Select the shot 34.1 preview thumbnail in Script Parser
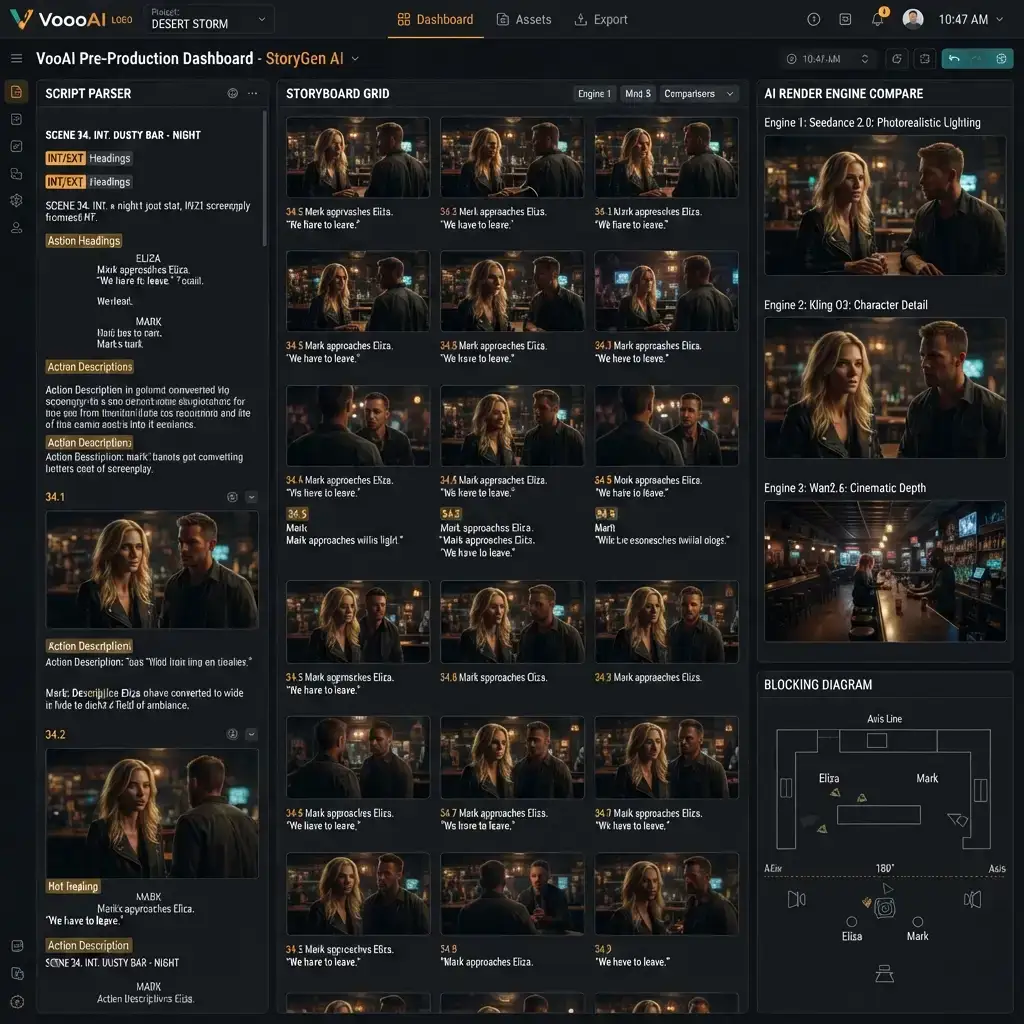 [152, 569]
